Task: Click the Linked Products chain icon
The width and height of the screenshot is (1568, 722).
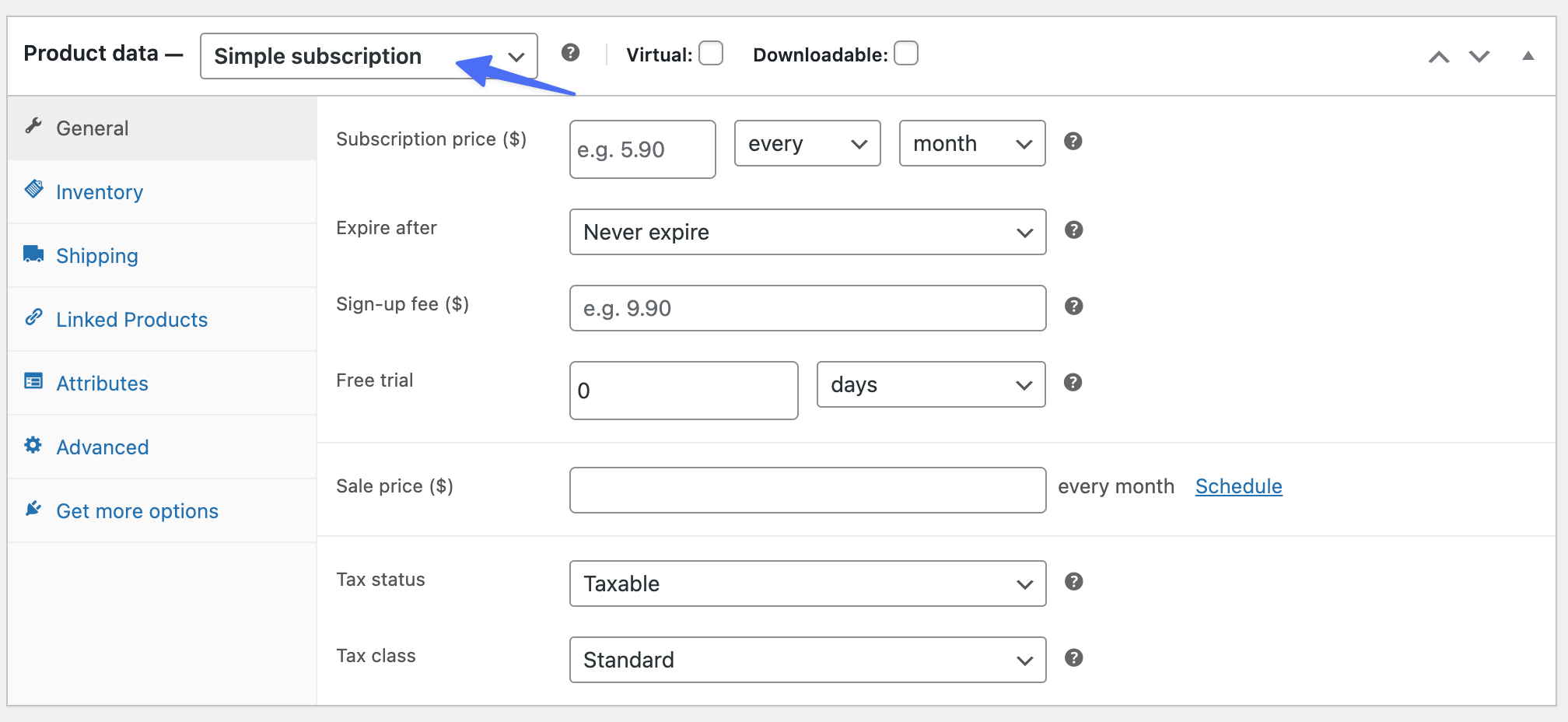Action: (x=34, y=316)
